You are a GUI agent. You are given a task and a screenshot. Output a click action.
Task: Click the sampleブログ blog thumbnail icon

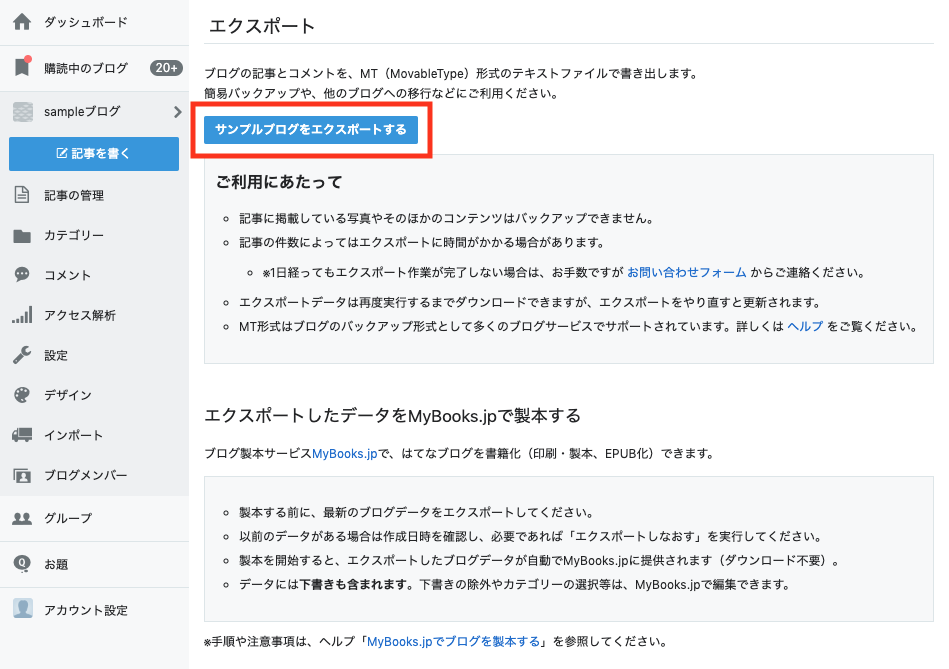click(x=23, y=111)
